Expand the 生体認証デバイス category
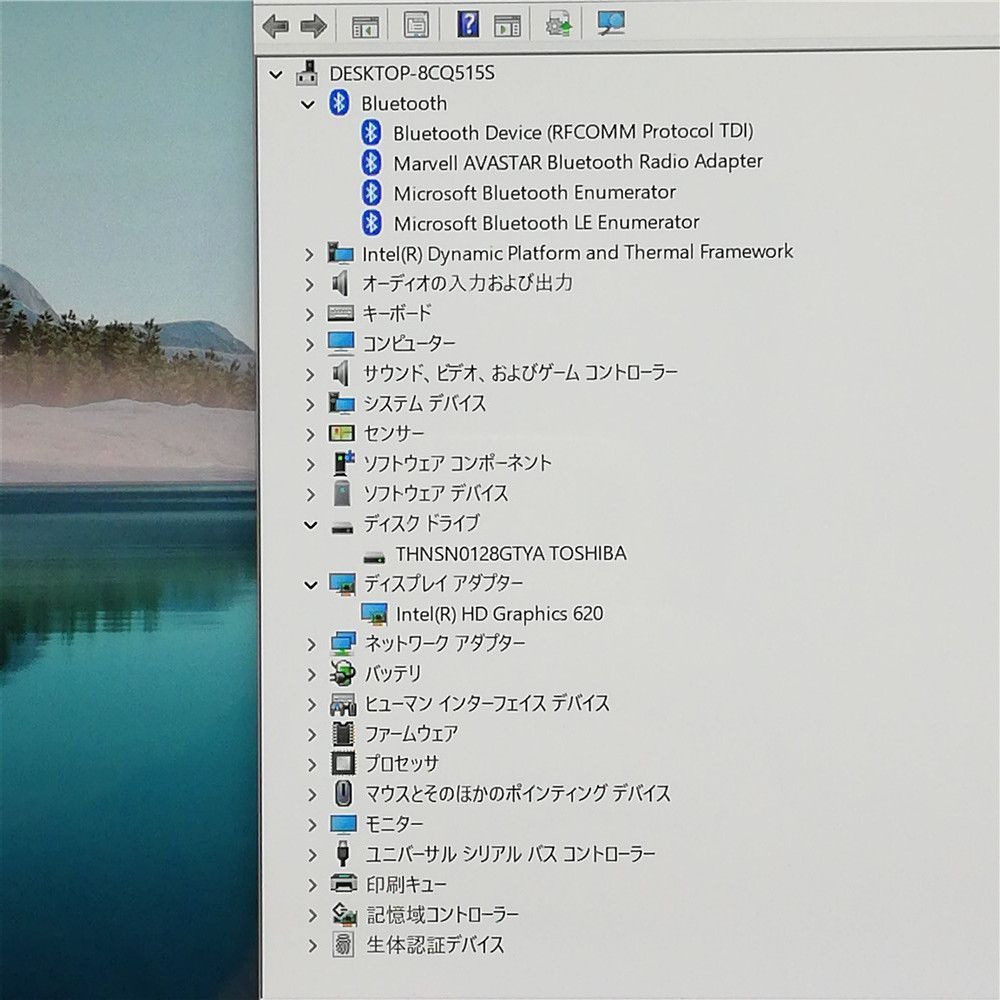 [x=312, y=945]
